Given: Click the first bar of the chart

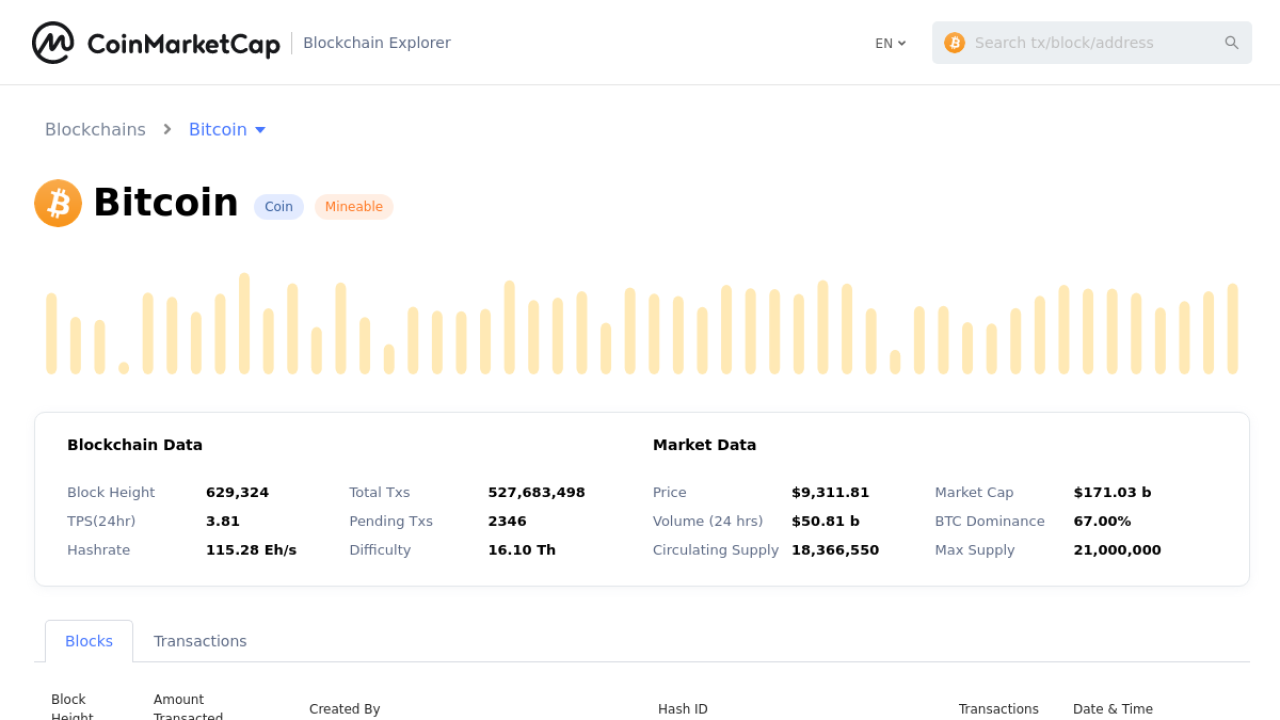Looking at the screenshot, I should point(52,333).
